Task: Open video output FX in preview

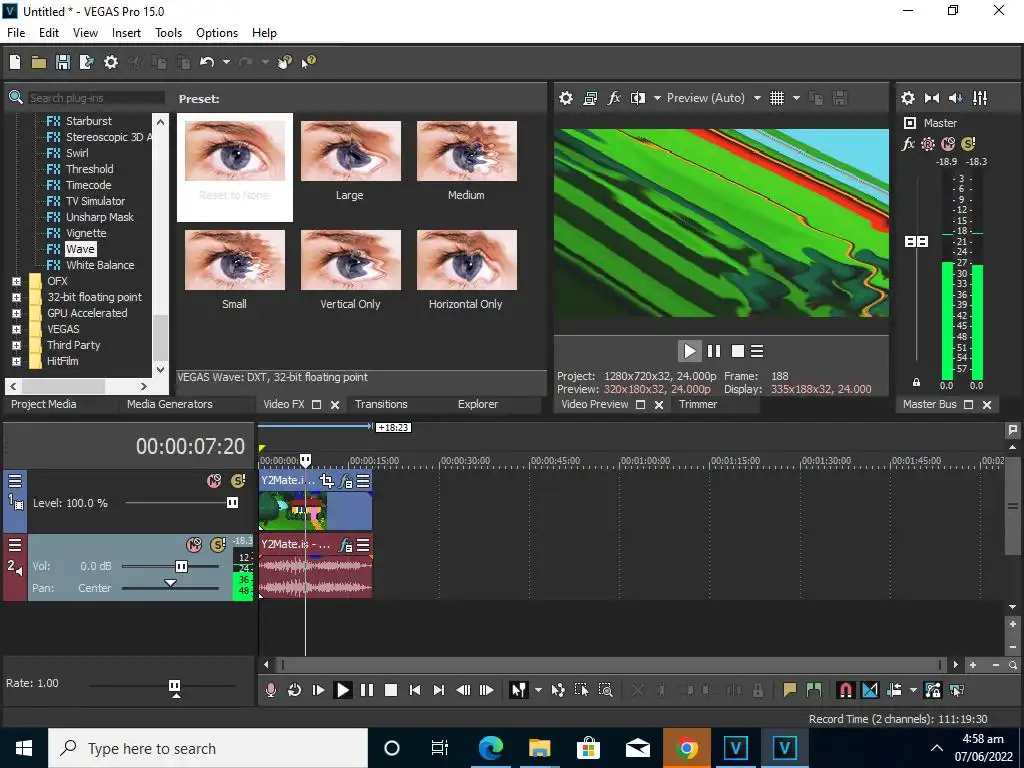Action: click(x=614, y=98)
